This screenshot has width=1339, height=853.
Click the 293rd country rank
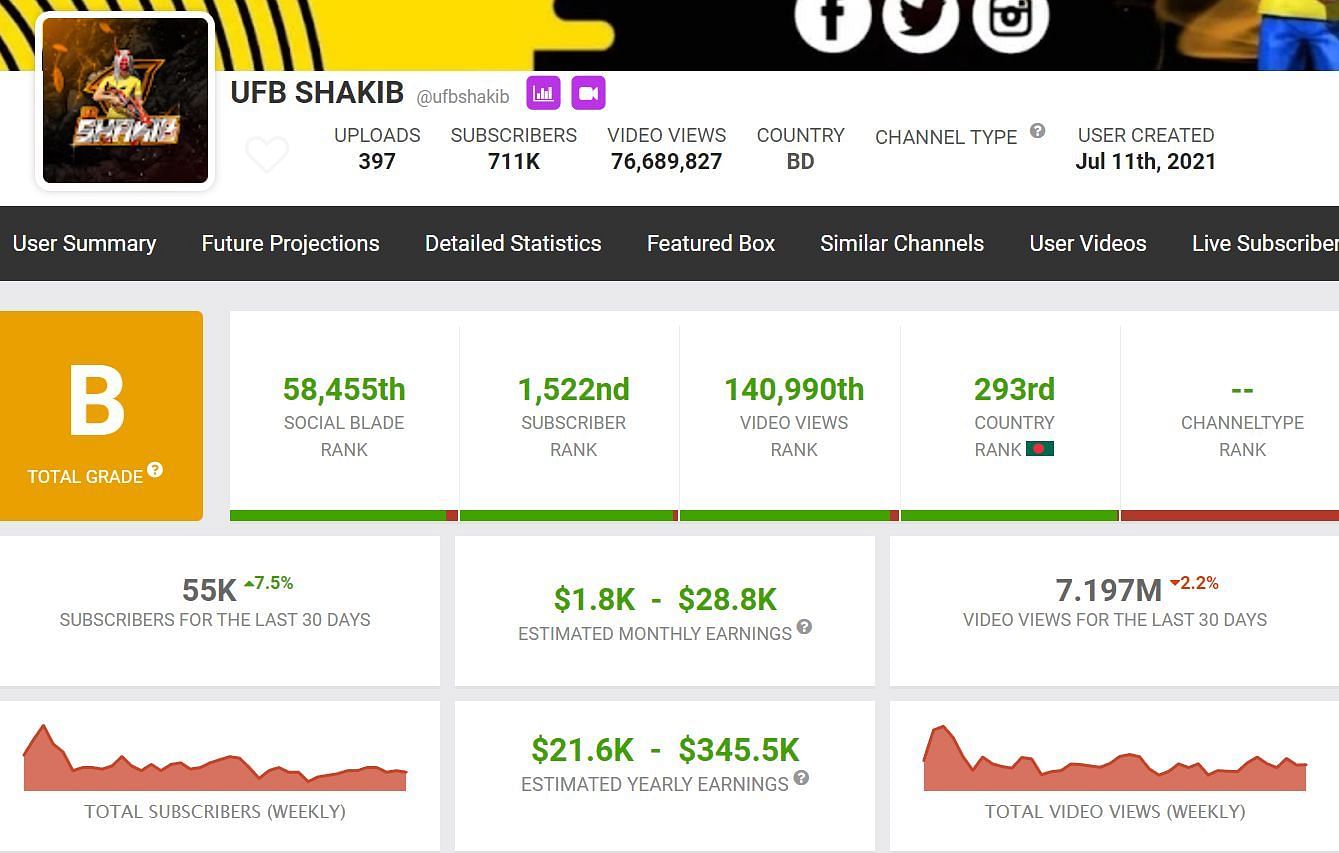tap(1014, 389)
